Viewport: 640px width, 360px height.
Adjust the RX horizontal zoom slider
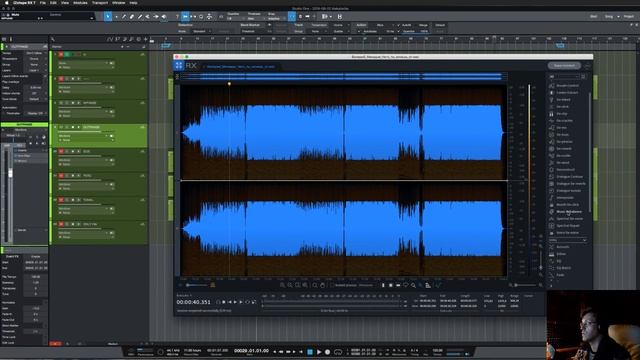pyautogui.click(x=525, y=285)
